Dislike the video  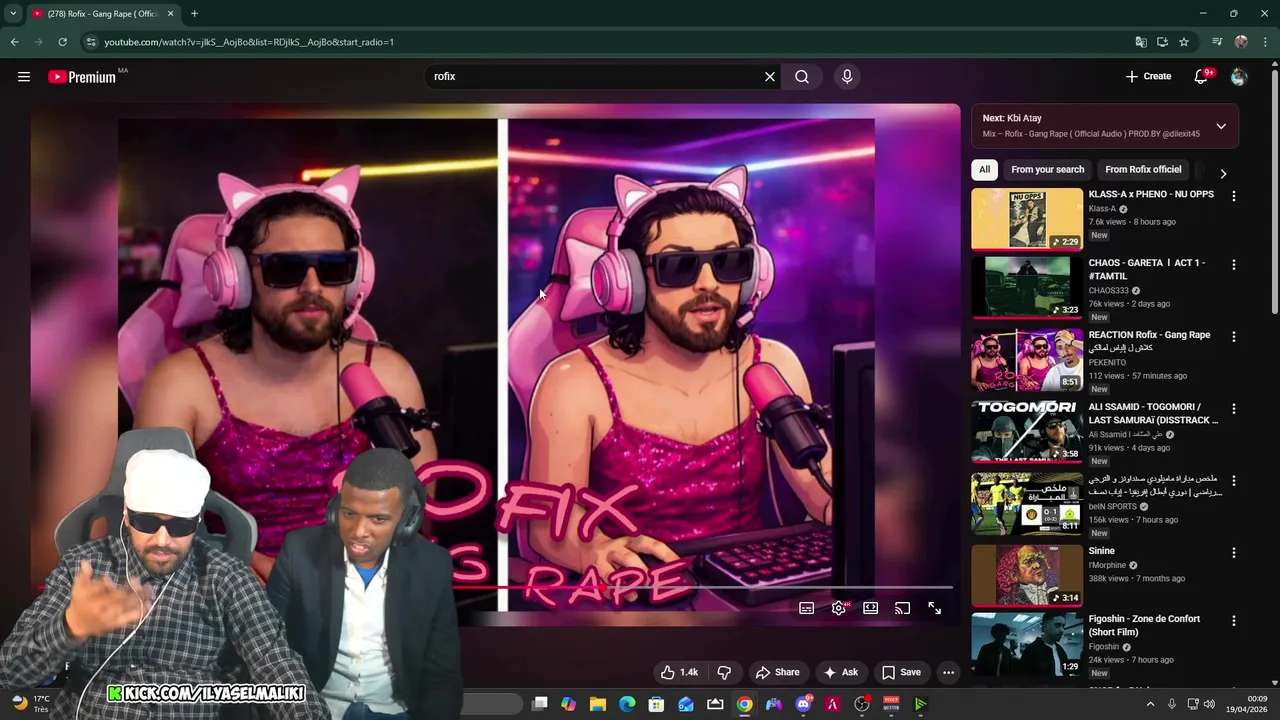click(x=724, y=672)
